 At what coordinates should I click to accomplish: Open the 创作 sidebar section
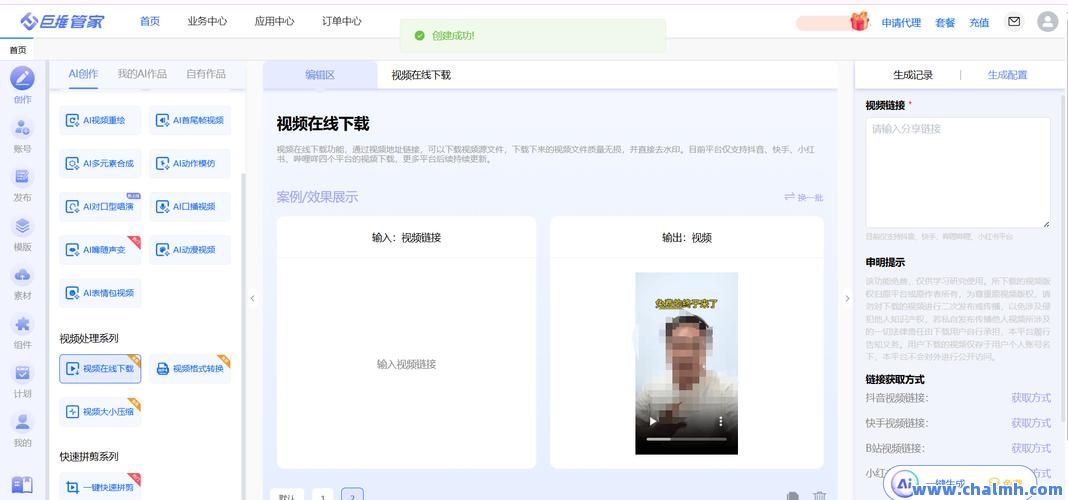click(x=22, y=85)
